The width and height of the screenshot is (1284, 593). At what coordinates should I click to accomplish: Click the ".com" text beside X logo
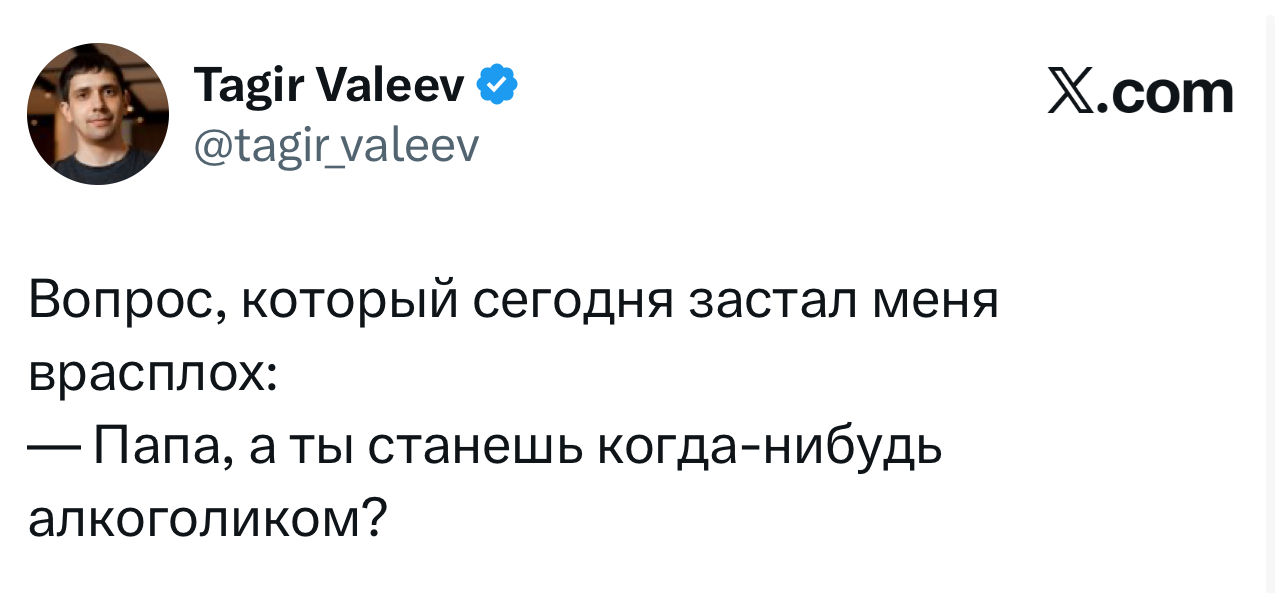pyautogui.click(x=1167, y=94)
